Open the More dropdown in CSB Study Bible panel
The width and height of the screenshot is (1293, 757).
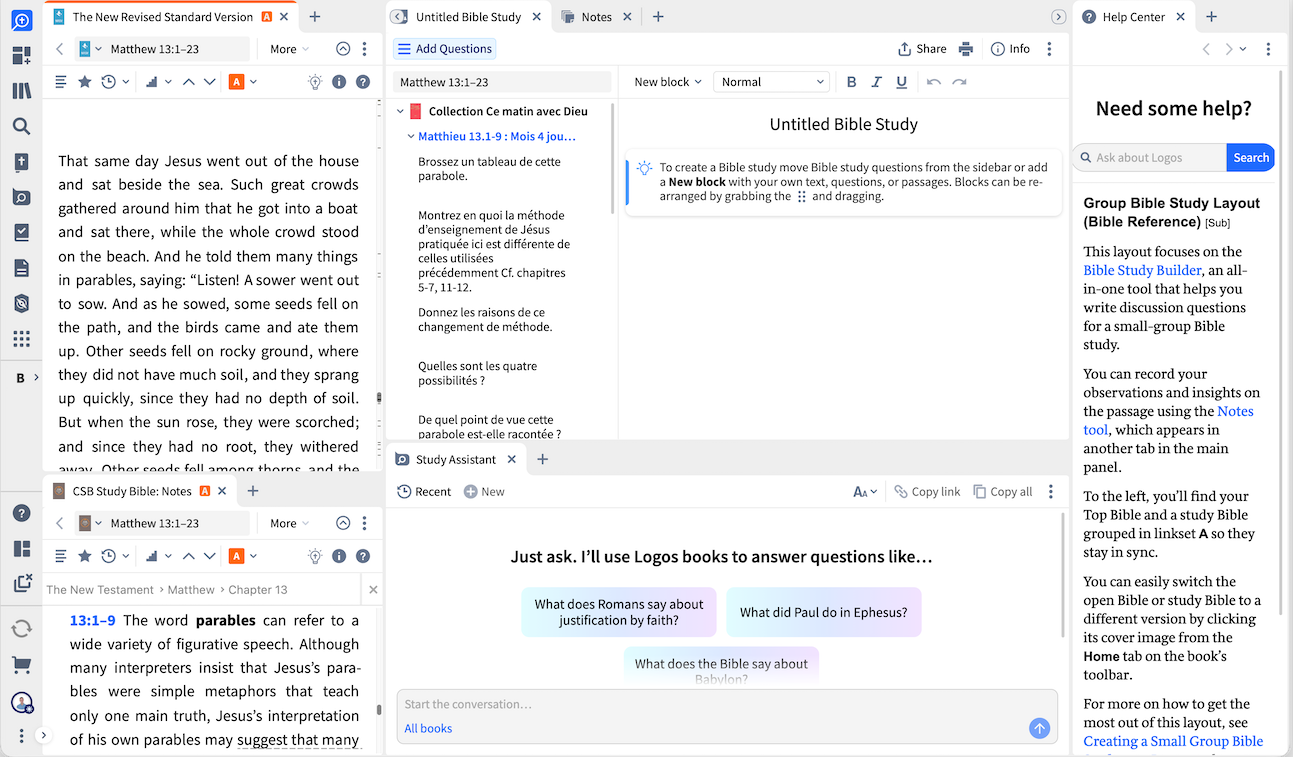pos(289,523)
